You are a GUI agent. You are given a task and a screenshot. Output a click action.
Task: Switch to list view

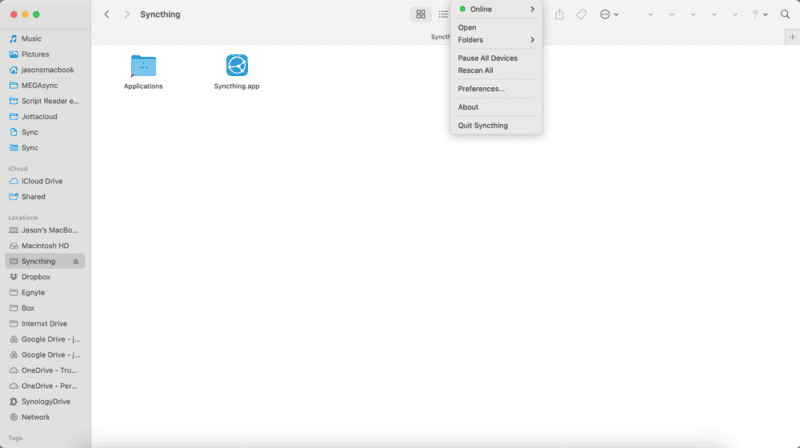pyautogui.click(x=442, y=14)
